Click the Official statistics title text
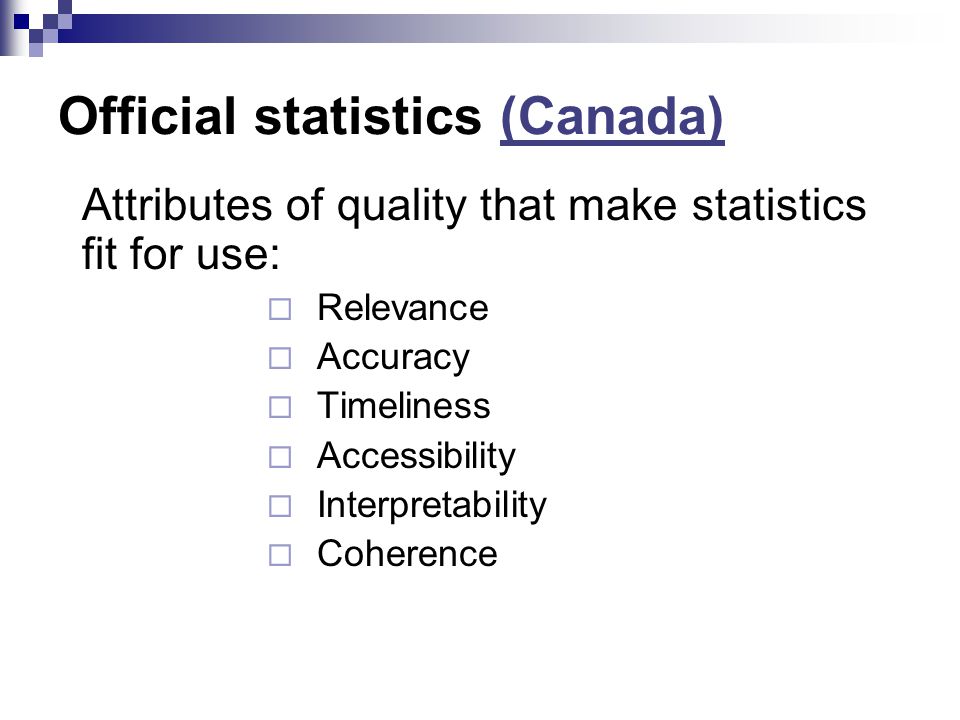The image size is (960, 720). coord(270,116)
